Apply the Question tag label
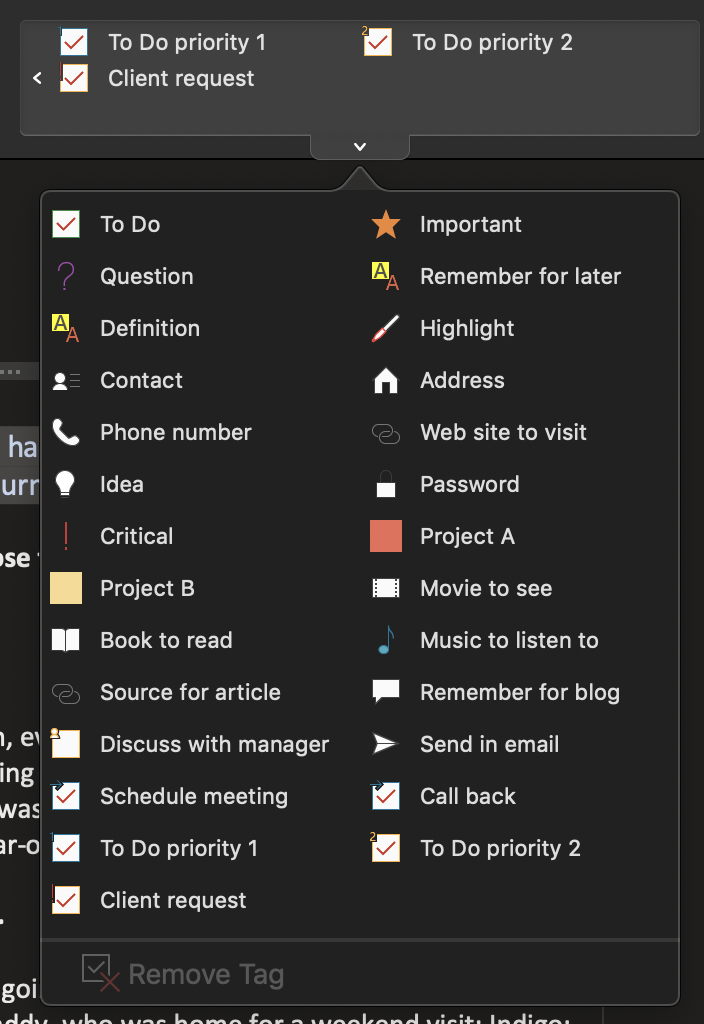 [147, 276]
